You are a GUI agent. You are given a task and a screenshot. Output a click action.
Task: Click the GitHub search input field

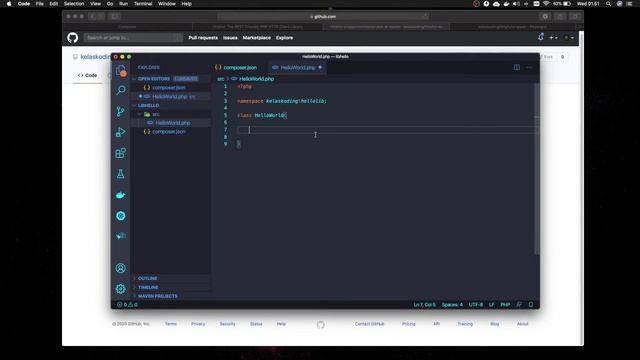pos(133,38)
